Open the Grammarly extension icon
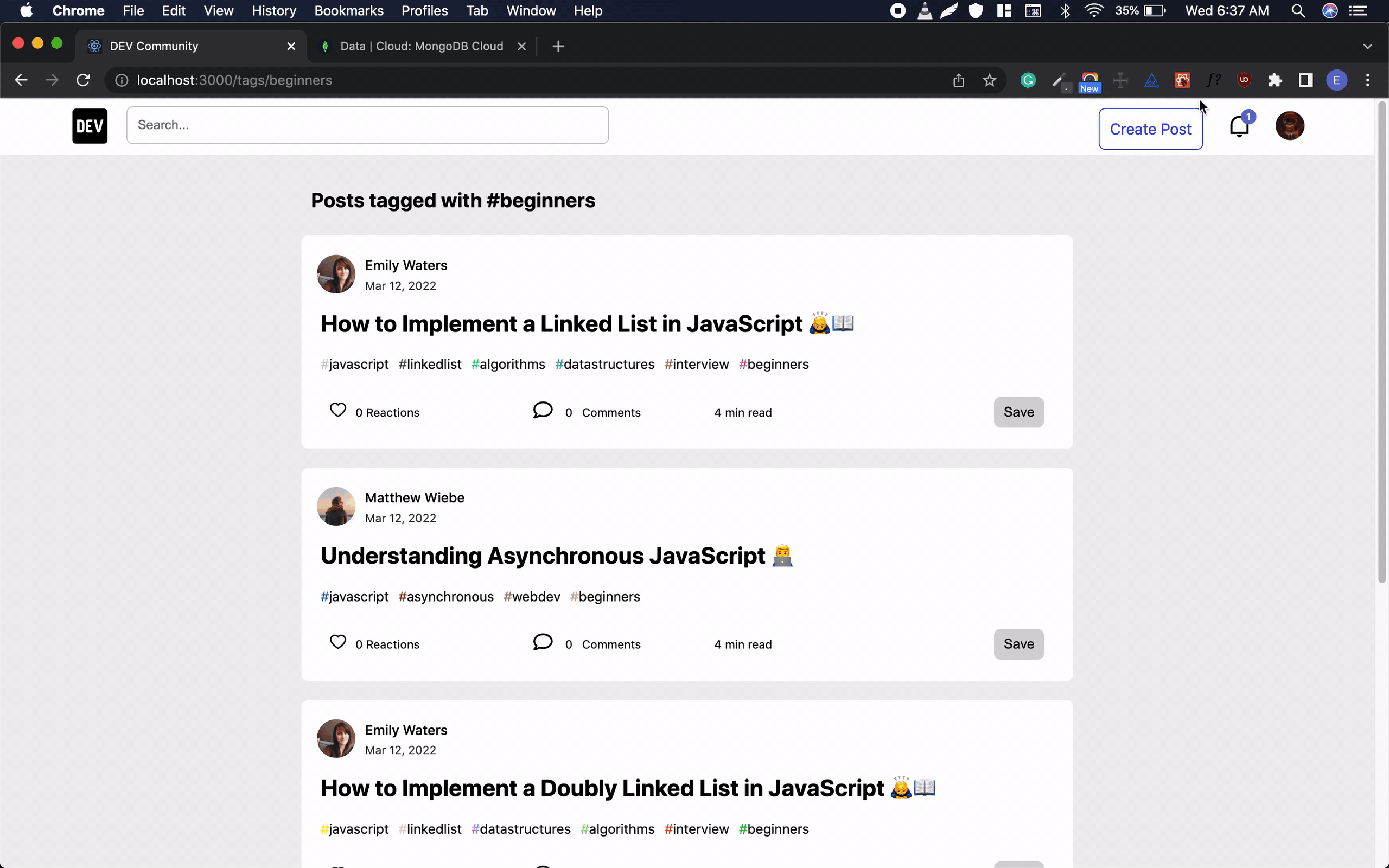The width and height of the screenshot is (1389, 868). pyautogui.click(x=1028, y=80)
